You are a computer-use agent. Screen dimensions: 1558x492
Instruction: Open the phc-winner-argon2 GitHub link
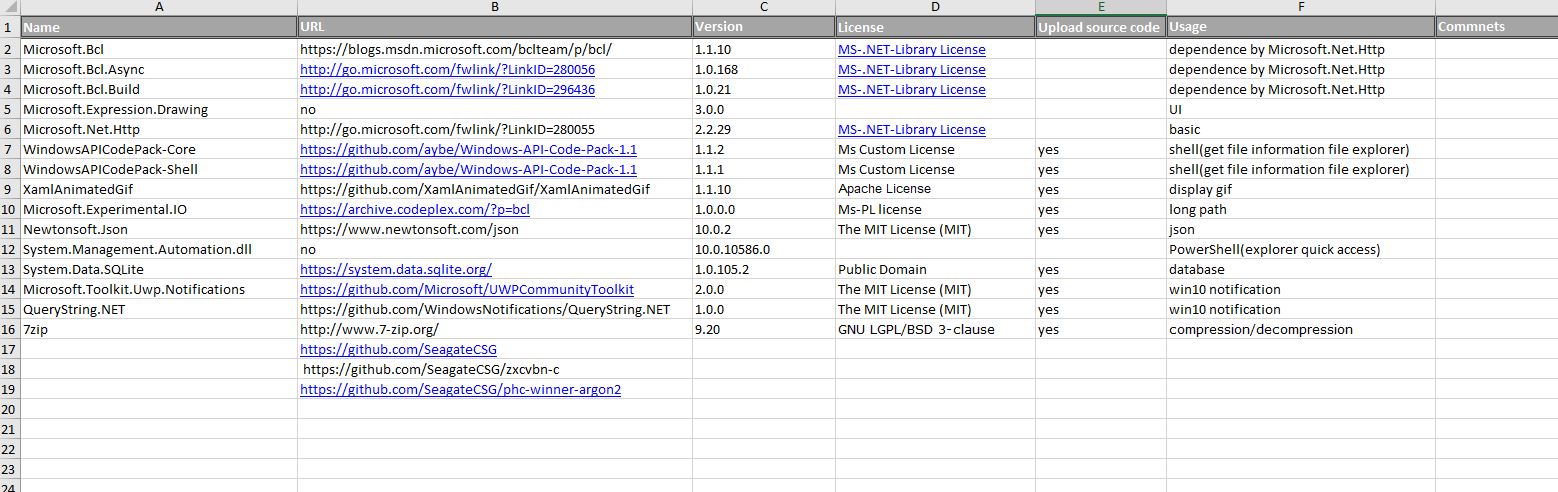click(x=460, y=389)
